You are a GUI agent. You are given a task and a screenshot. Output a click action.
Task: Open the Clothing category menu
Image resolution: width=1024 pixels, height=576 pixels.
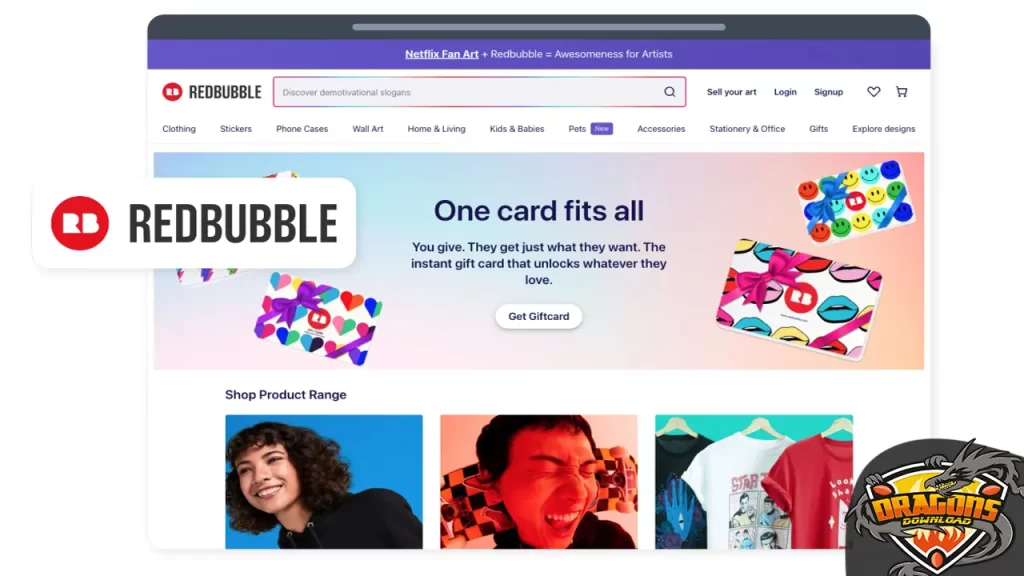point(179,129)
